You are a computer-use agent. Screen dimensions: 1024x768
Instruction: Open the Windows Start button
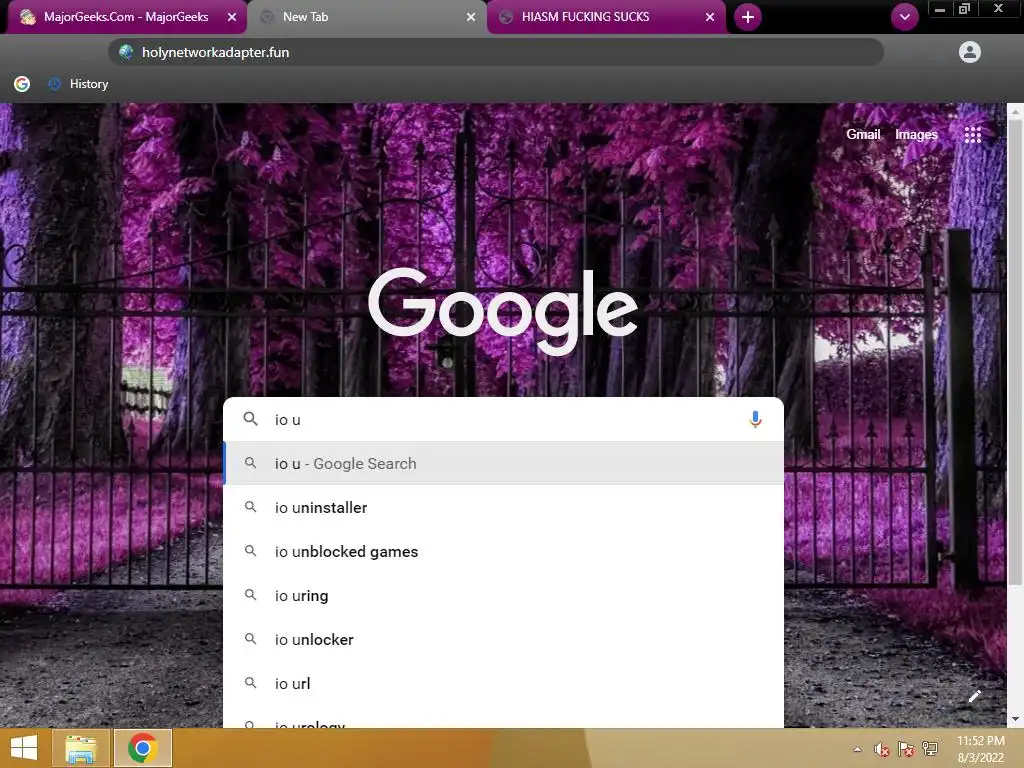click(x=24, y=748)
